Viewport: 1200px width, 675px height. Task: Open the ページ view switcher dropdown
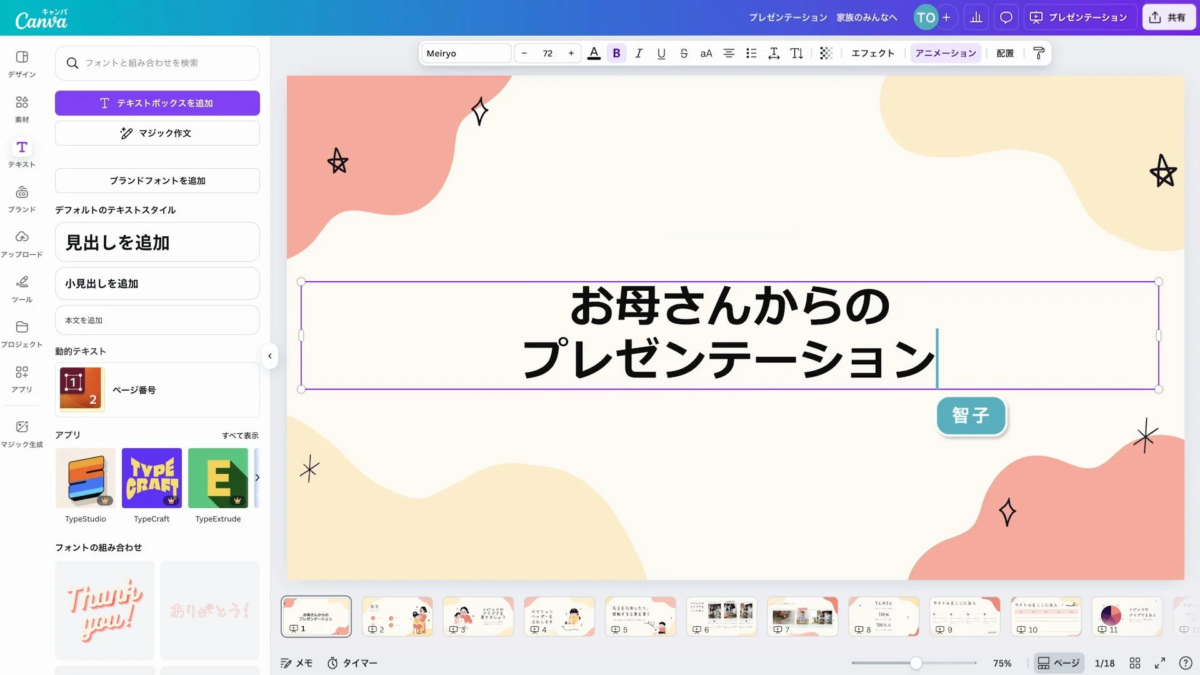tap(1062, 662)
